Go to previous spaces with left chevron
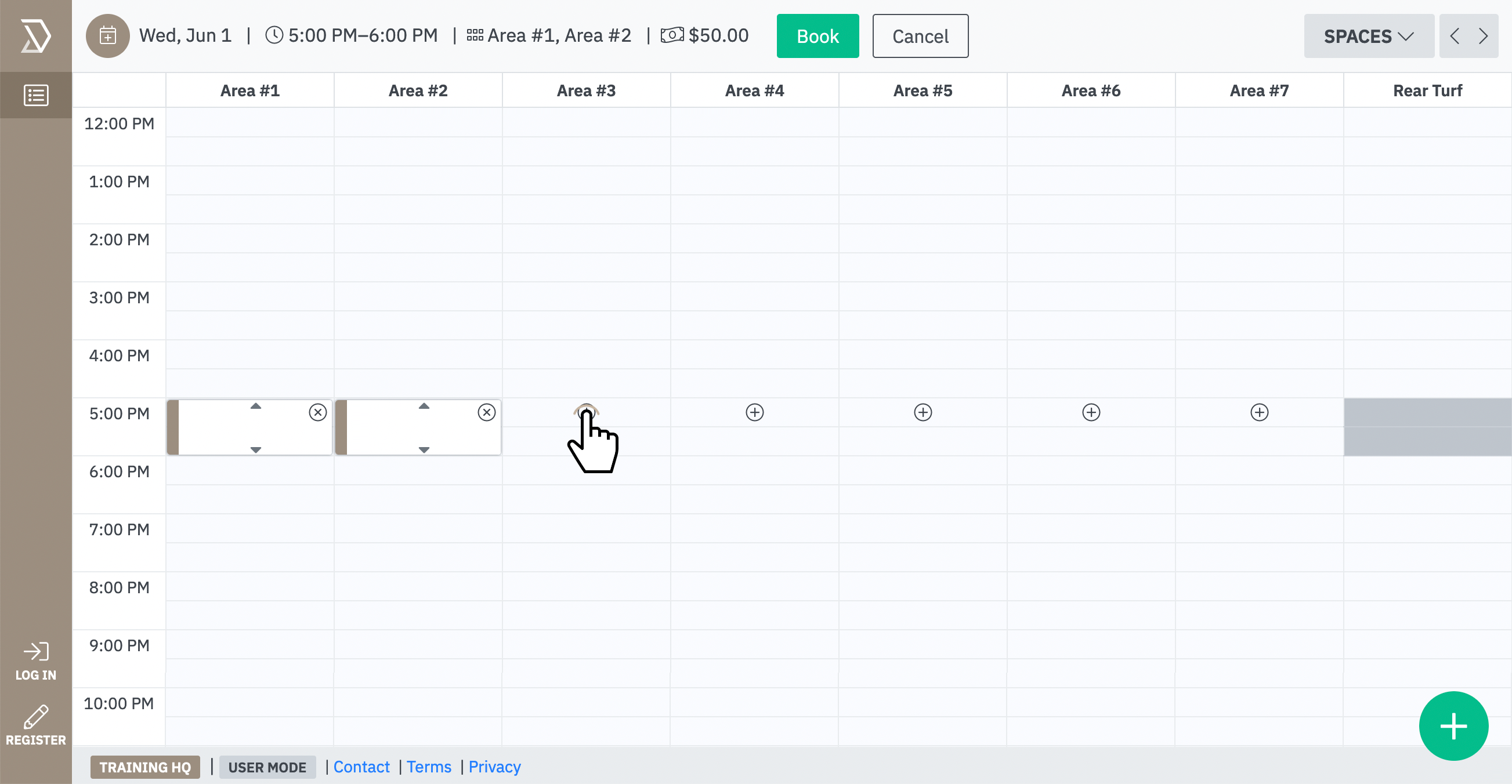Viewport: 1512px width, 784px height. 1455,36
